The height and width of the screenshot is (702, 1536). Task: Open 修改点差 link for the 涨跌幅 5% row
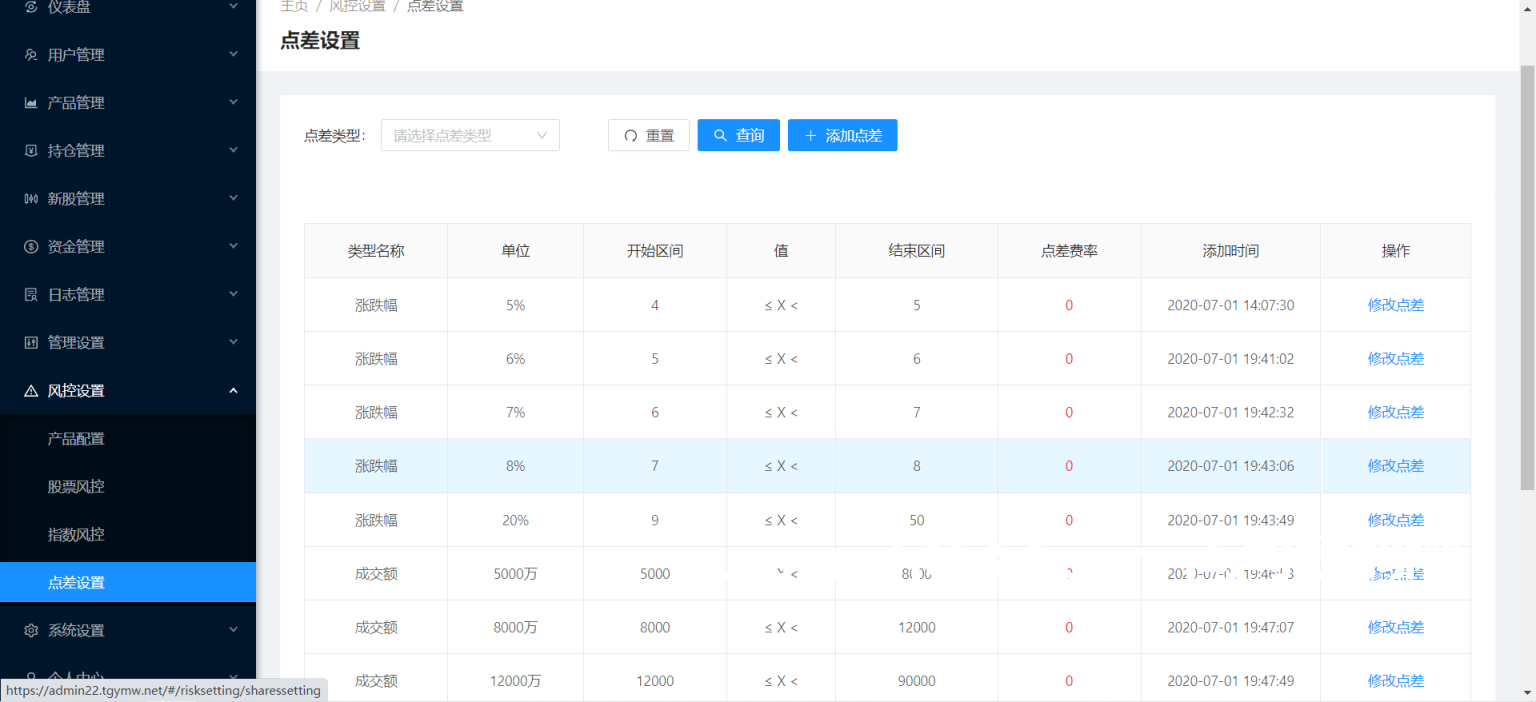coord(1396,304)
